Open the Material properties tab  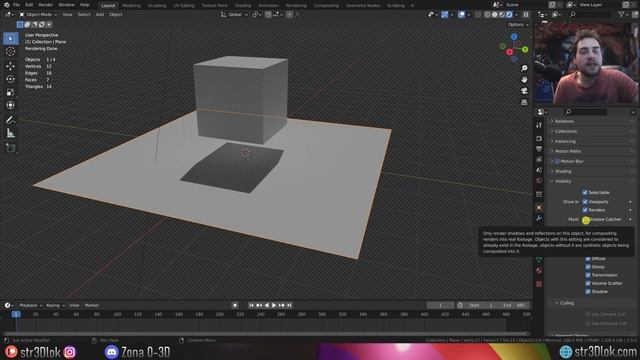[x=539, y=270]
